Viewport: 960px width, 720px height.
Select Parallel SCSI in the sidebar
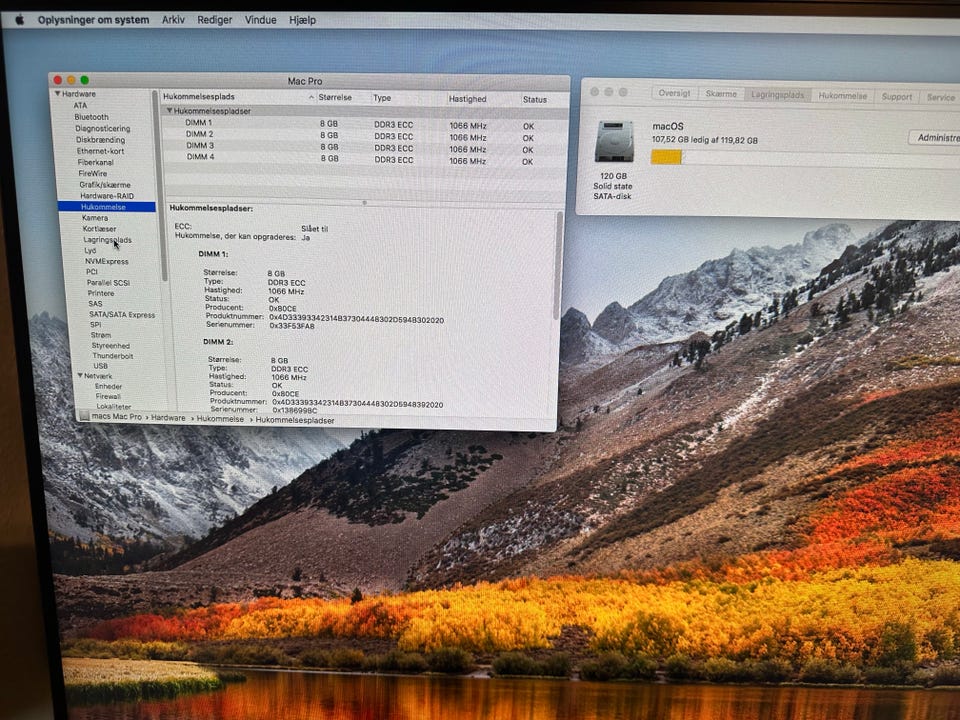[108, 283]
